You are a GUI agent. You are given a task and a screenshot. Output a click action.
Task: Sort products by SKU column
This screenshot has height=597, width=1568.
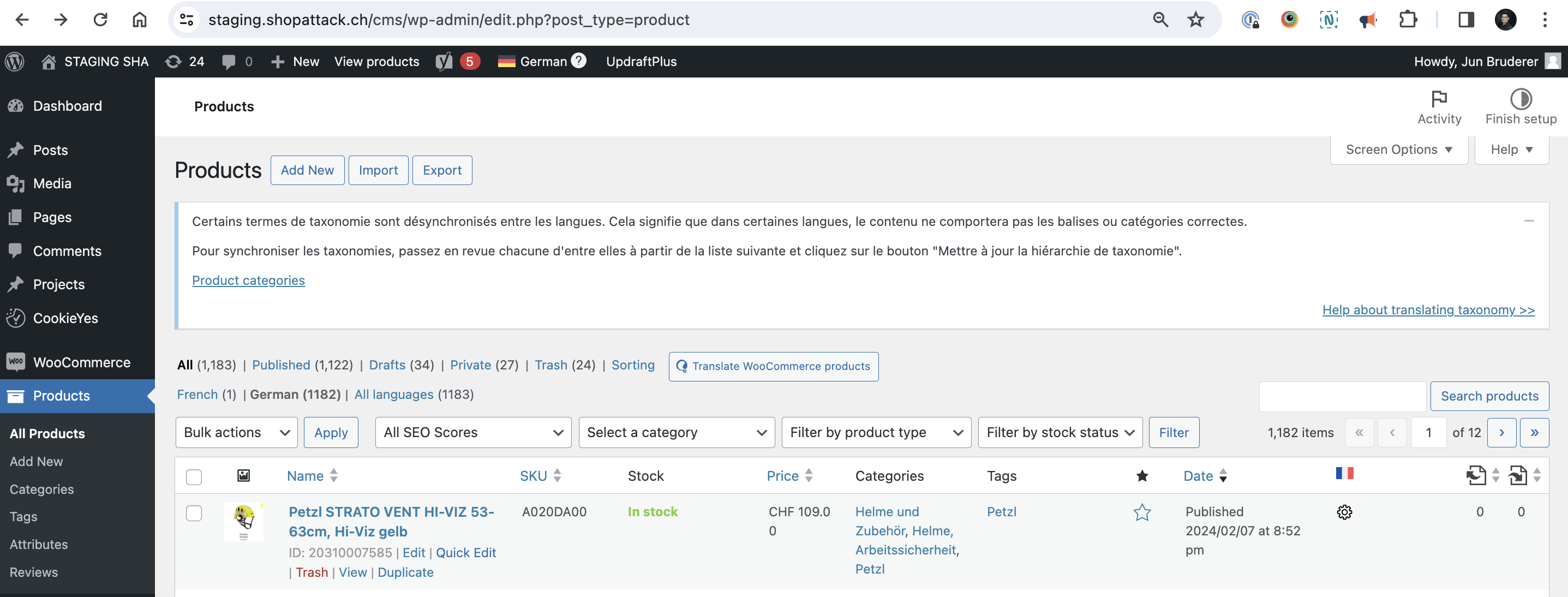pyautogui.click(x=540, y=476)
